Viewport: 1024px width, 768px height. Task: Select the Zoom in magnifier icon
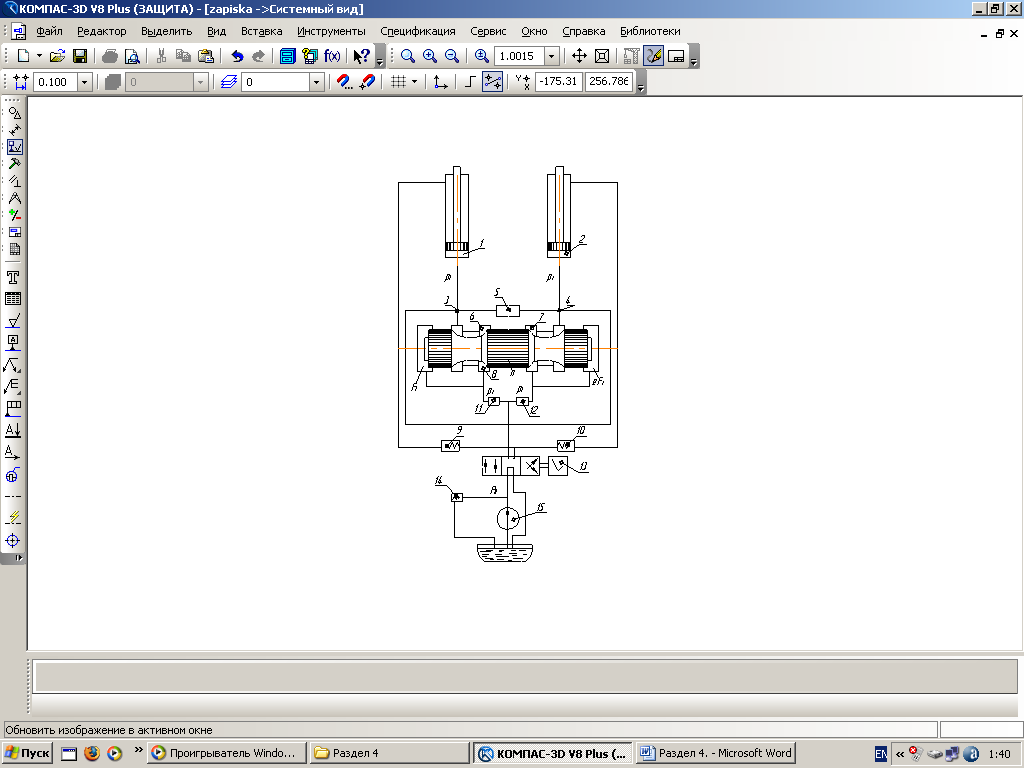[430, 56]
